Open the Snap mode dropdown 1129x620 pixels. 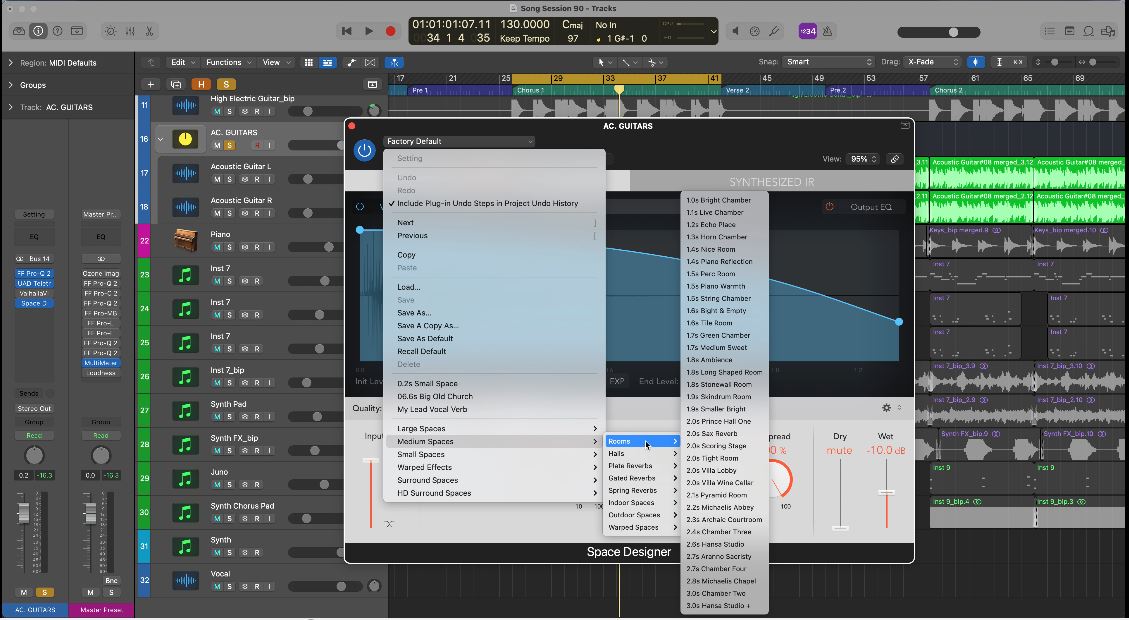(x=828, y=62)
